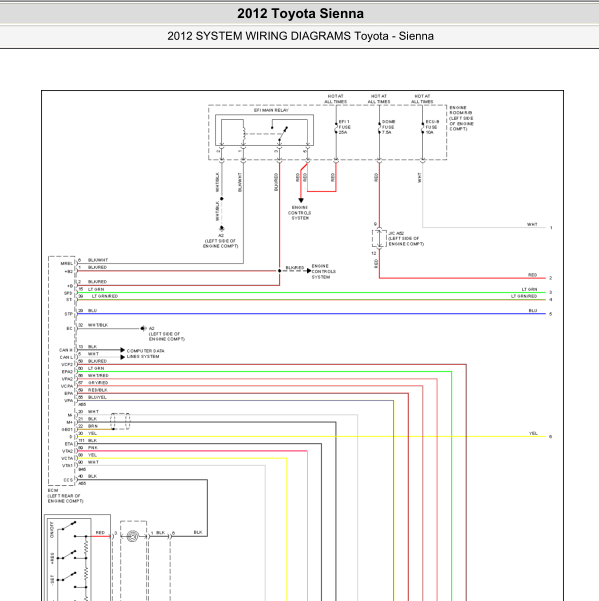Click the ON/OFF cruise switch contact
The height and width of the screenshot is (601, 599).
[69, 526]
